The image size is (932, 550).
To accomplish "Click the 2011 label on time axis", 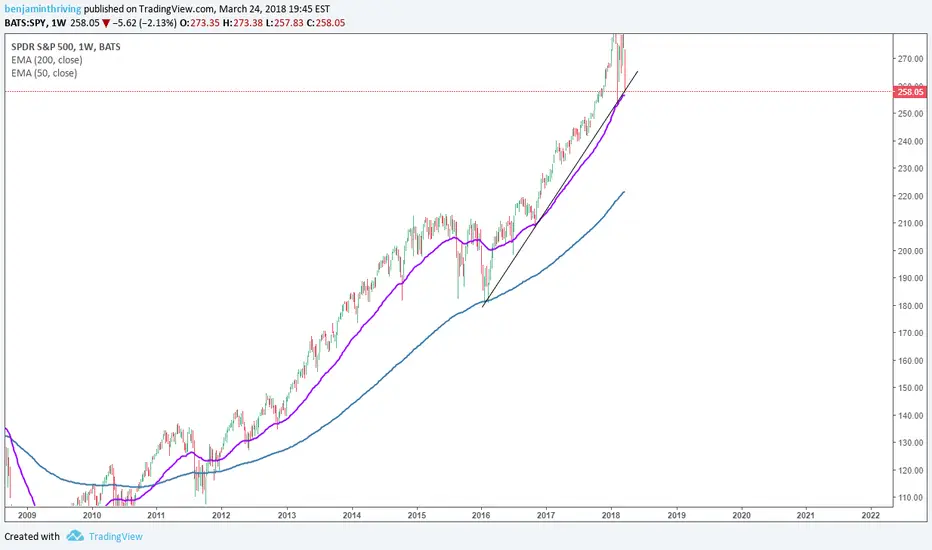I will coord(156,516).
